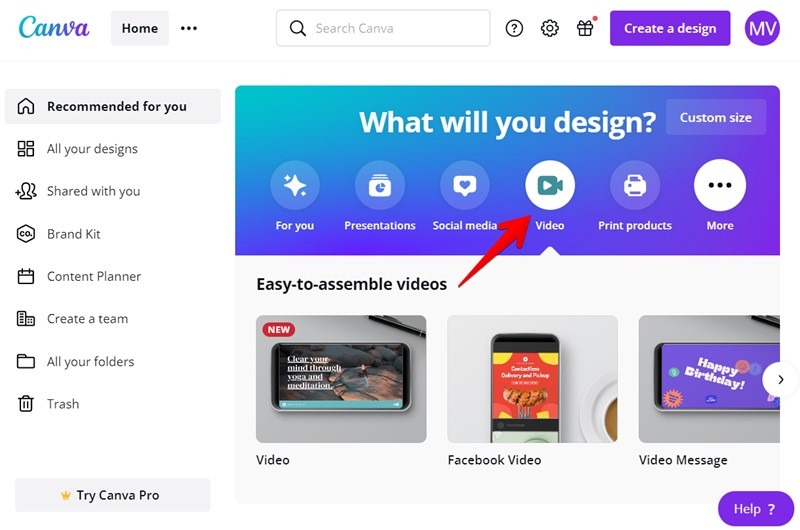Click the Search Canva input field
The image size is (800, 530).
(383, 28)
